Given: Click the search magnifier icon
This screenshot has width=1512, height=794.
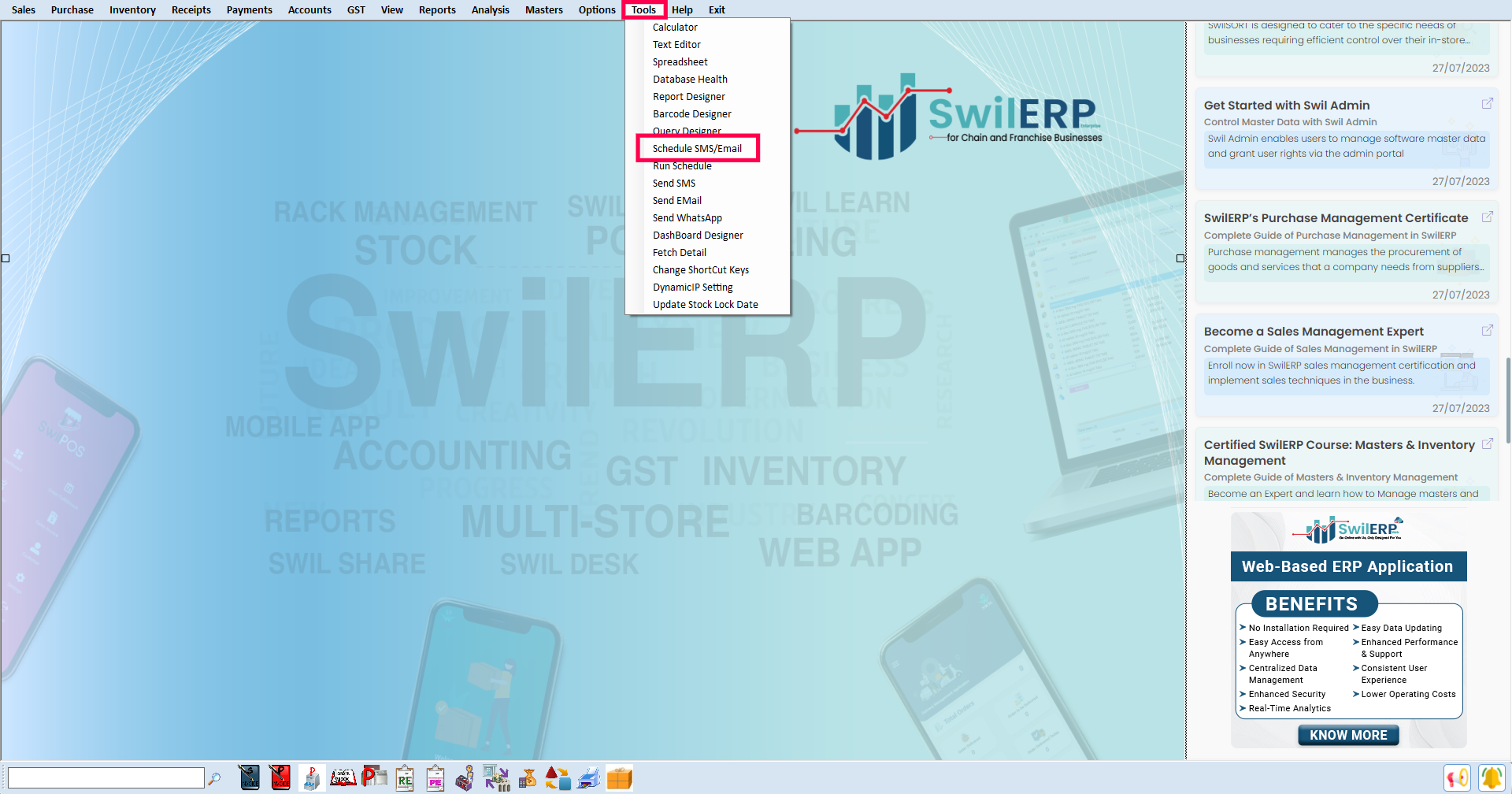Looking at the screenshot, I should [x=213, y=778].
